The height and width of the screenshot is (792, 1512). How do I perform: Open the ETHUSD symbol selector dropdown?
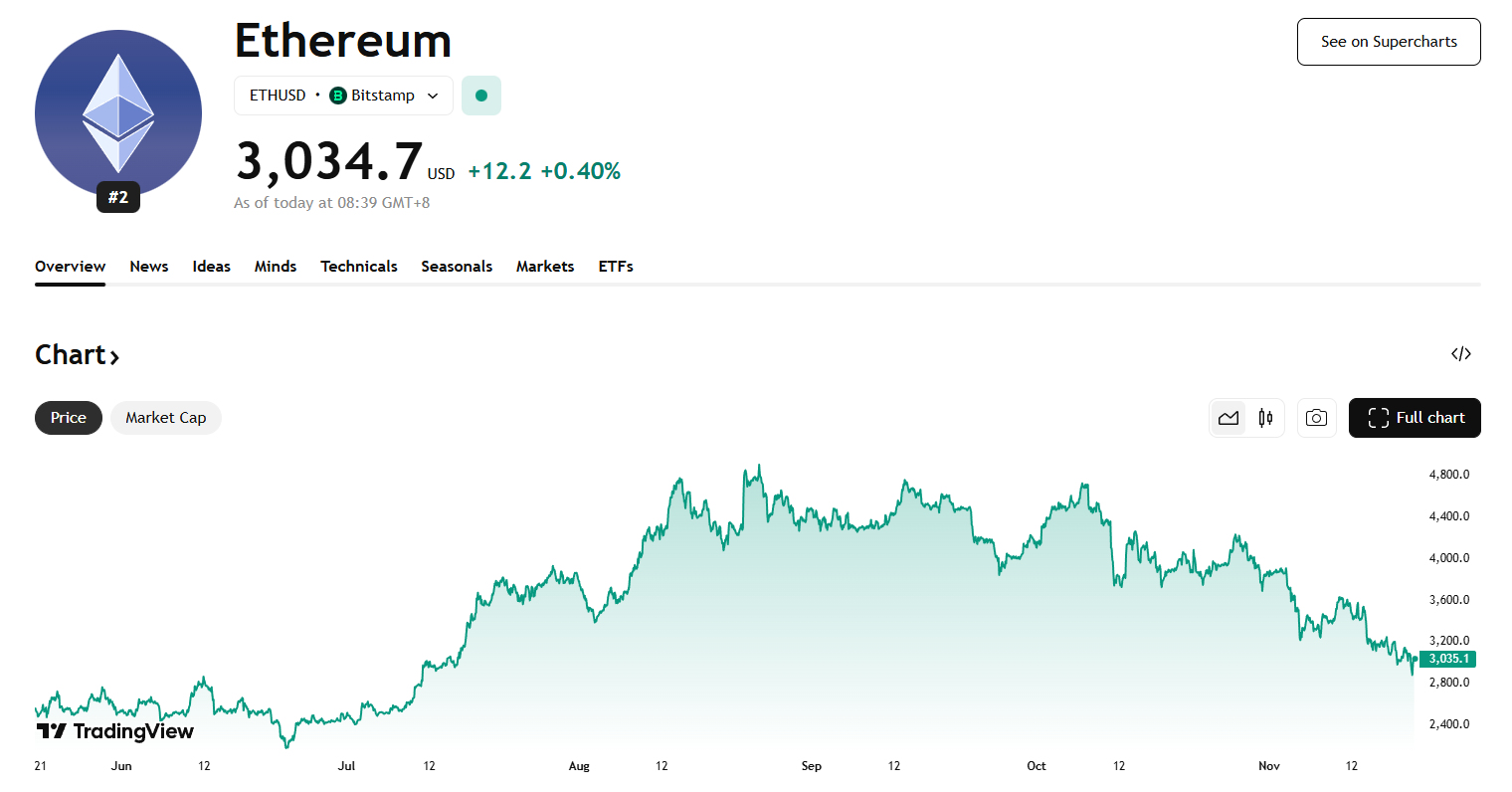pyautogui.click(x=432, y=96)
